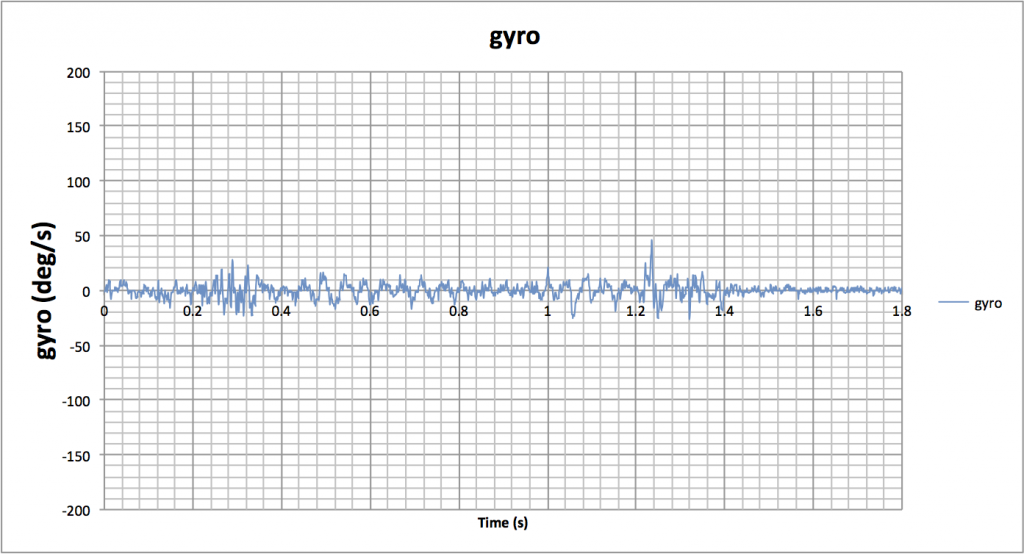
Task: Click the y-axis label 100
Action: [78, 182]
